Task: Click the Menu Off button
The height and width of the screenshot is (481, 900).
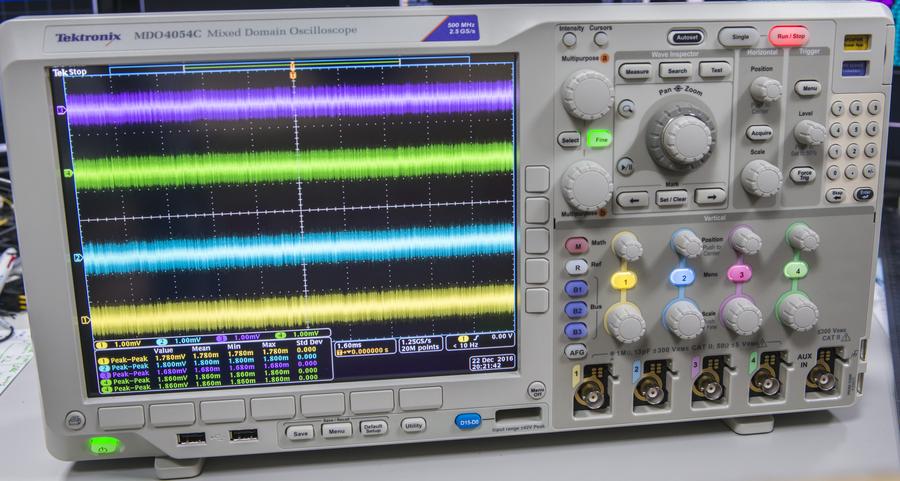Action: 536,391
